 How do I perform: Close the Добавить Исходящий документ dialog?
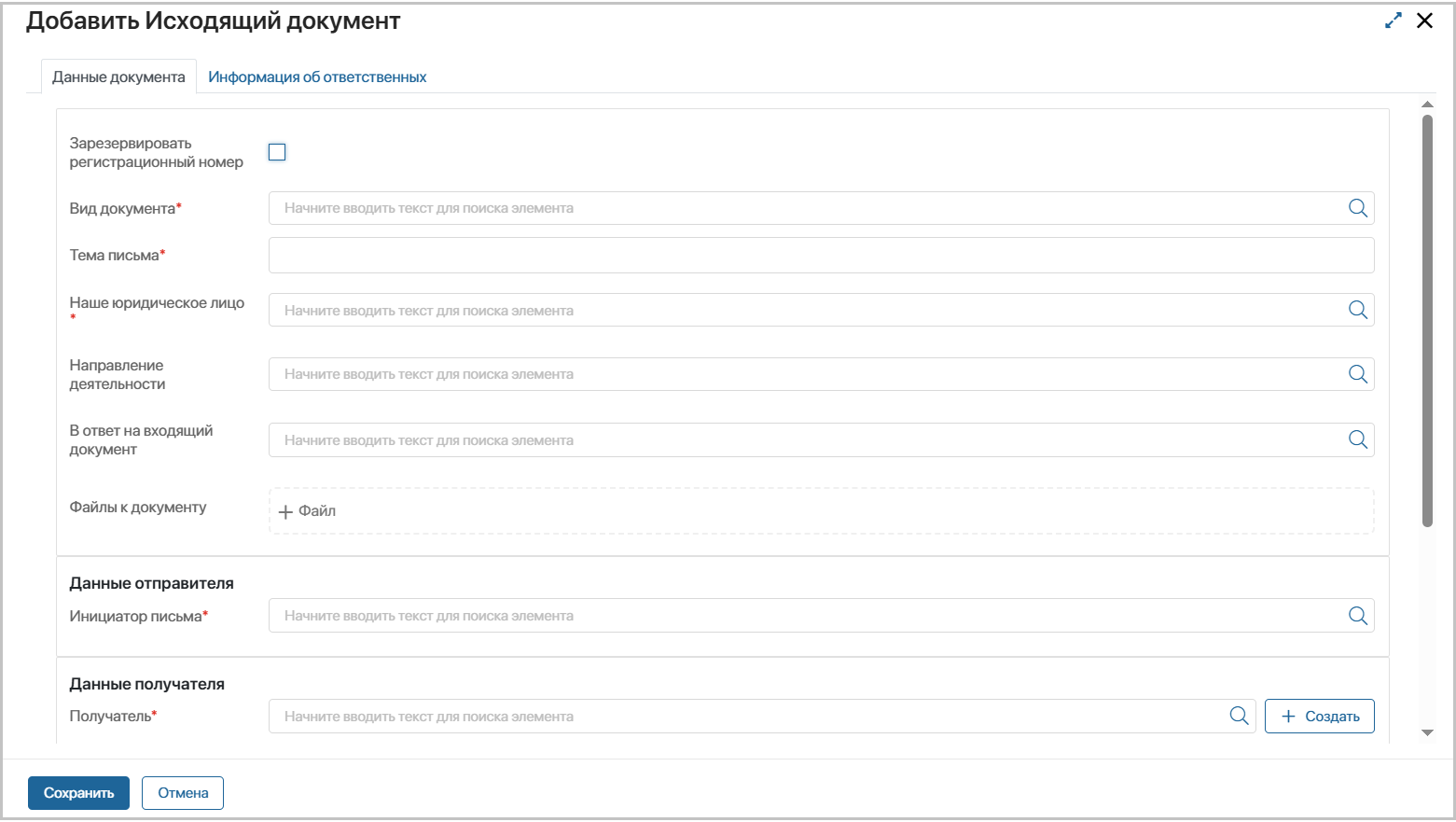click(1424, 21)
